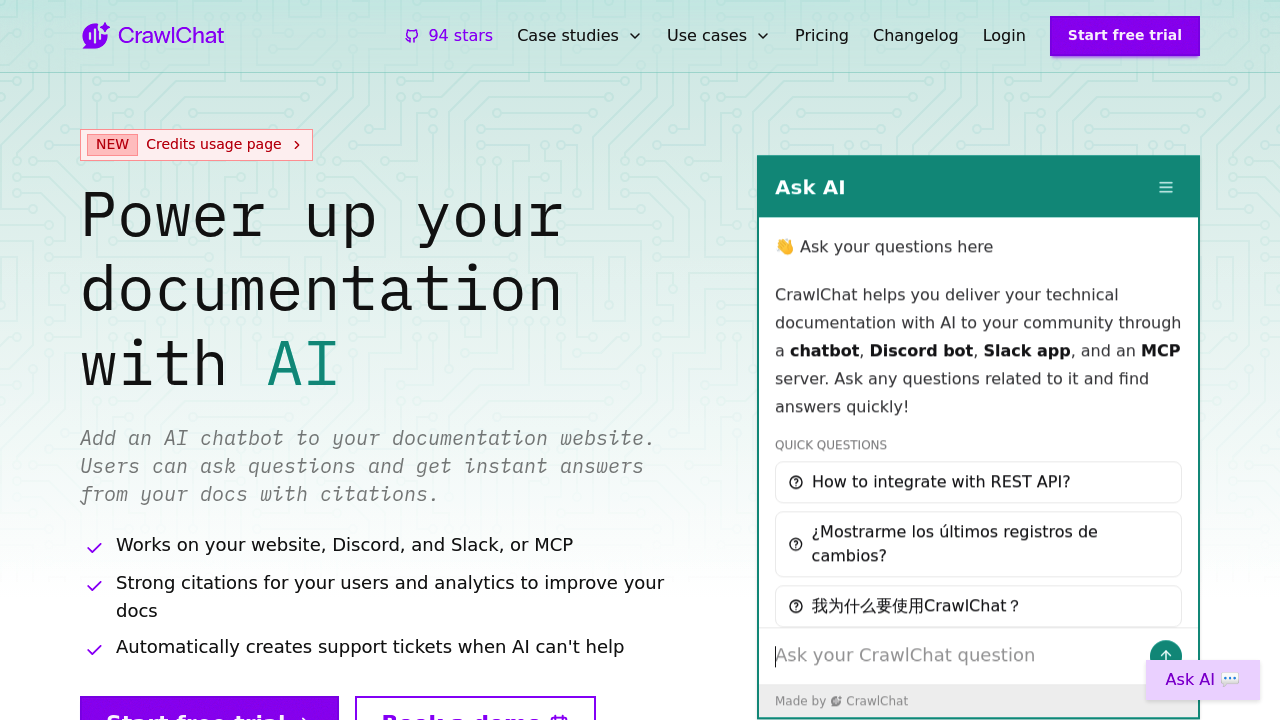Click the 'Ask your CrawlChat question' input field
The image size is (1280, 720).
click(905, 655)
